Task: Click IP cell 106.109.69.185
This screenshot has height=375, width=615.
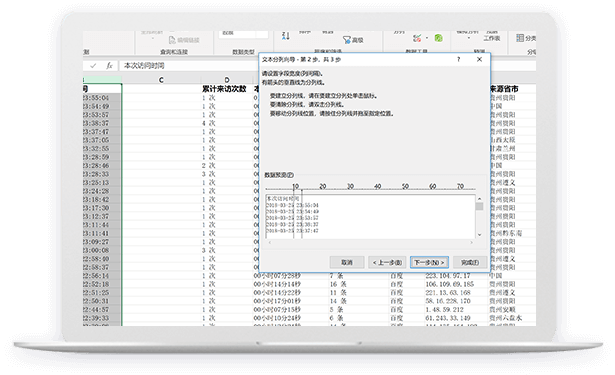Action: click(449, 284)
